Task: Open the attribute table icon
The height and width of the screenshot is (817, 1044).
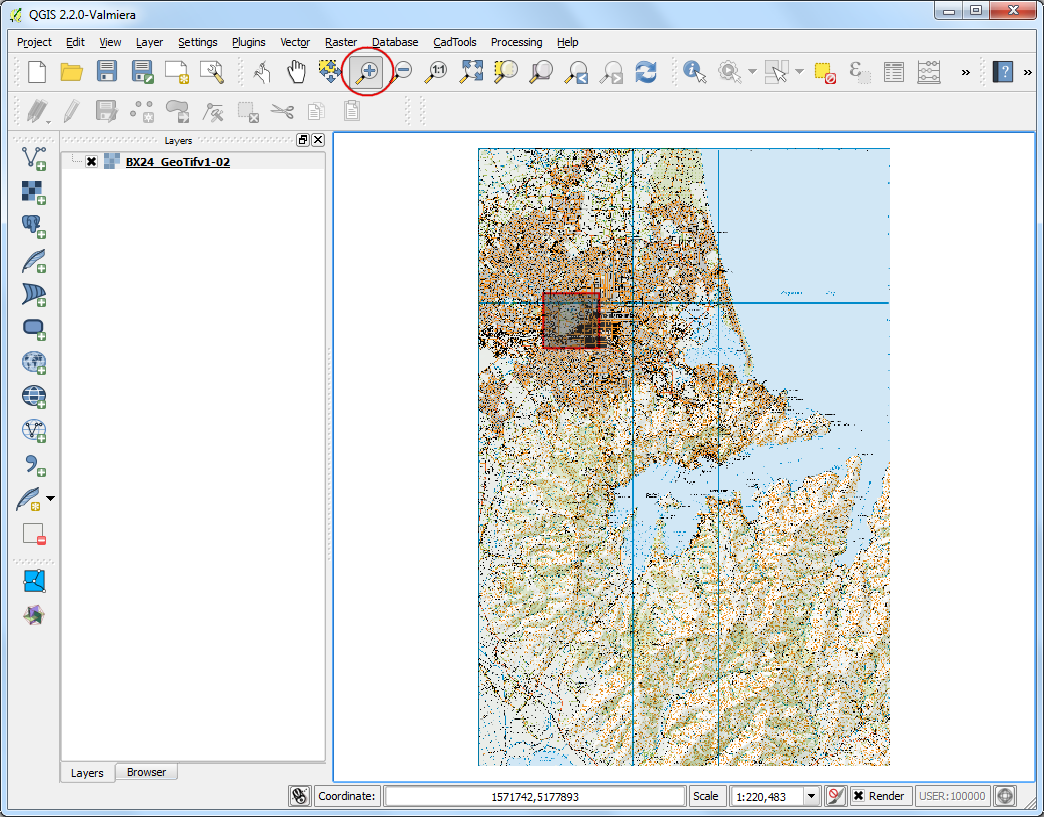Action: [x=893, y=72]
